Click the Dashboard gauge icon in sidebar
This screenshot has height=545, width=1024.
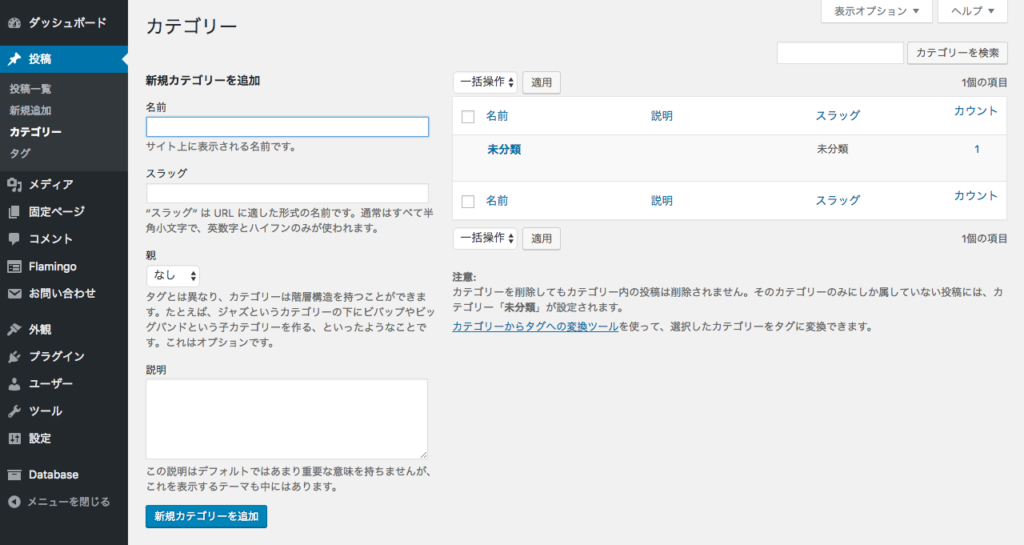pyautogui.click(x=14, y=22)
